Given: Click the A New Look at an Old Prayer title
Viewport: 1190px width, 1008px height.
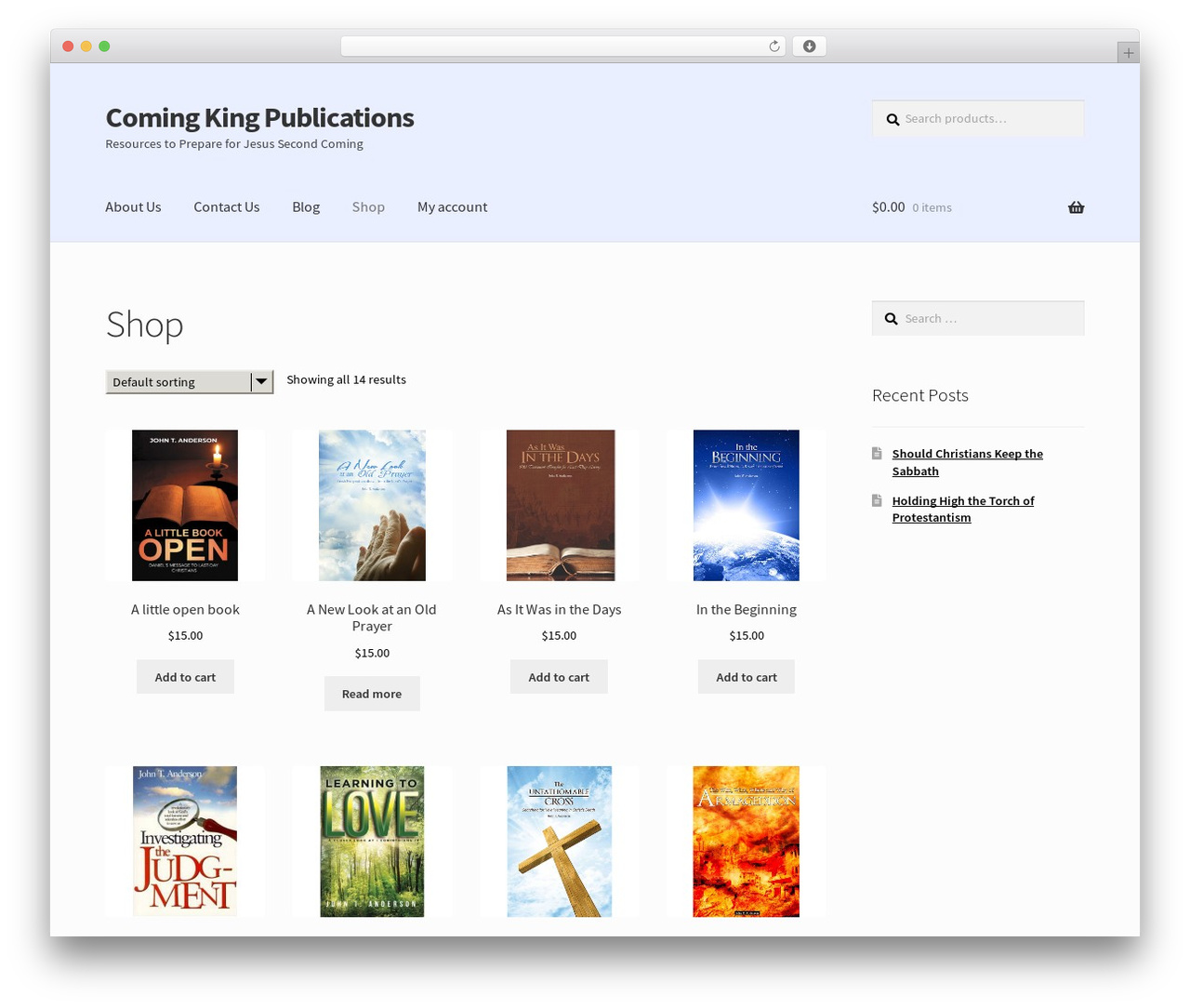Looking at the screenshot, I should click(372, 618).
